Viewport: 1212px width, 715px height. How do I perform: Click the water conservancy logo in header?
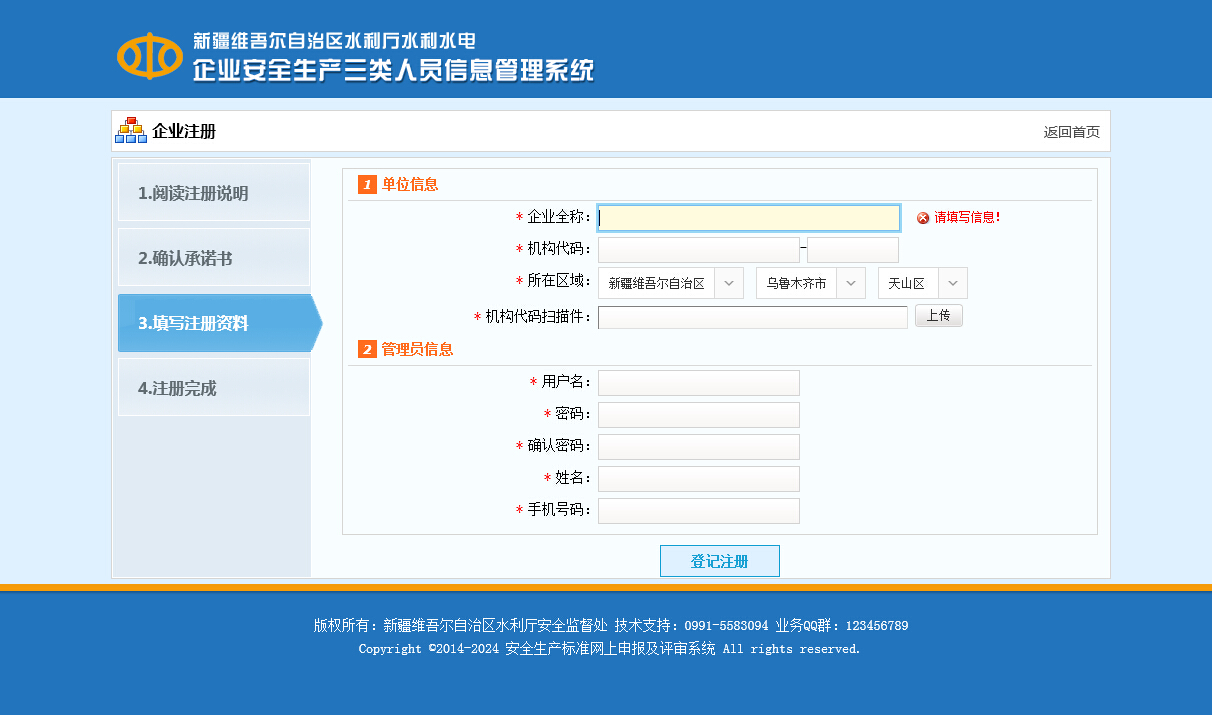tap(150, 55)
